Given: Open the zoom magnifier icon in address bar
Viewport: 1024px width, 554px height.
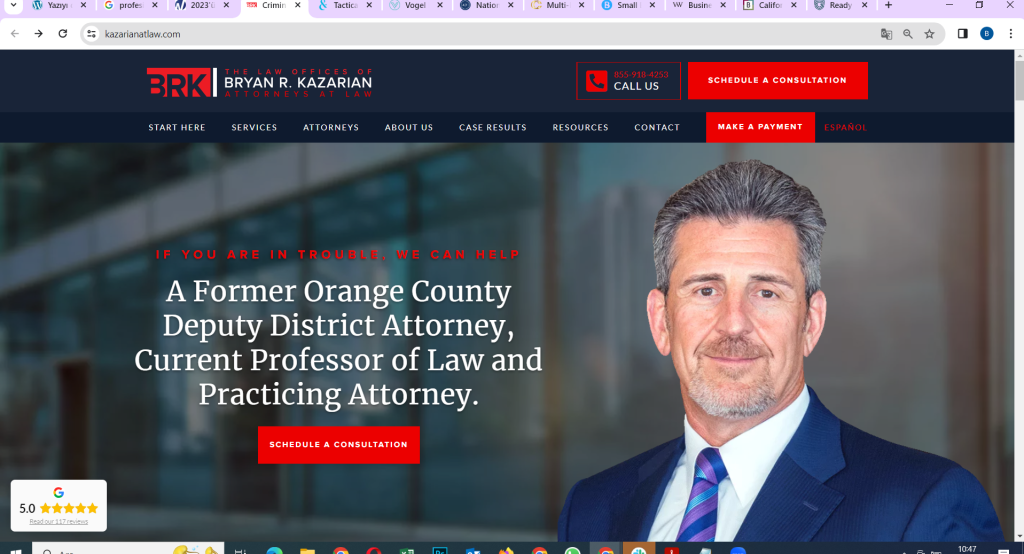Looking at the screenshot, I should pyautogui.click(x=908, y=34).
